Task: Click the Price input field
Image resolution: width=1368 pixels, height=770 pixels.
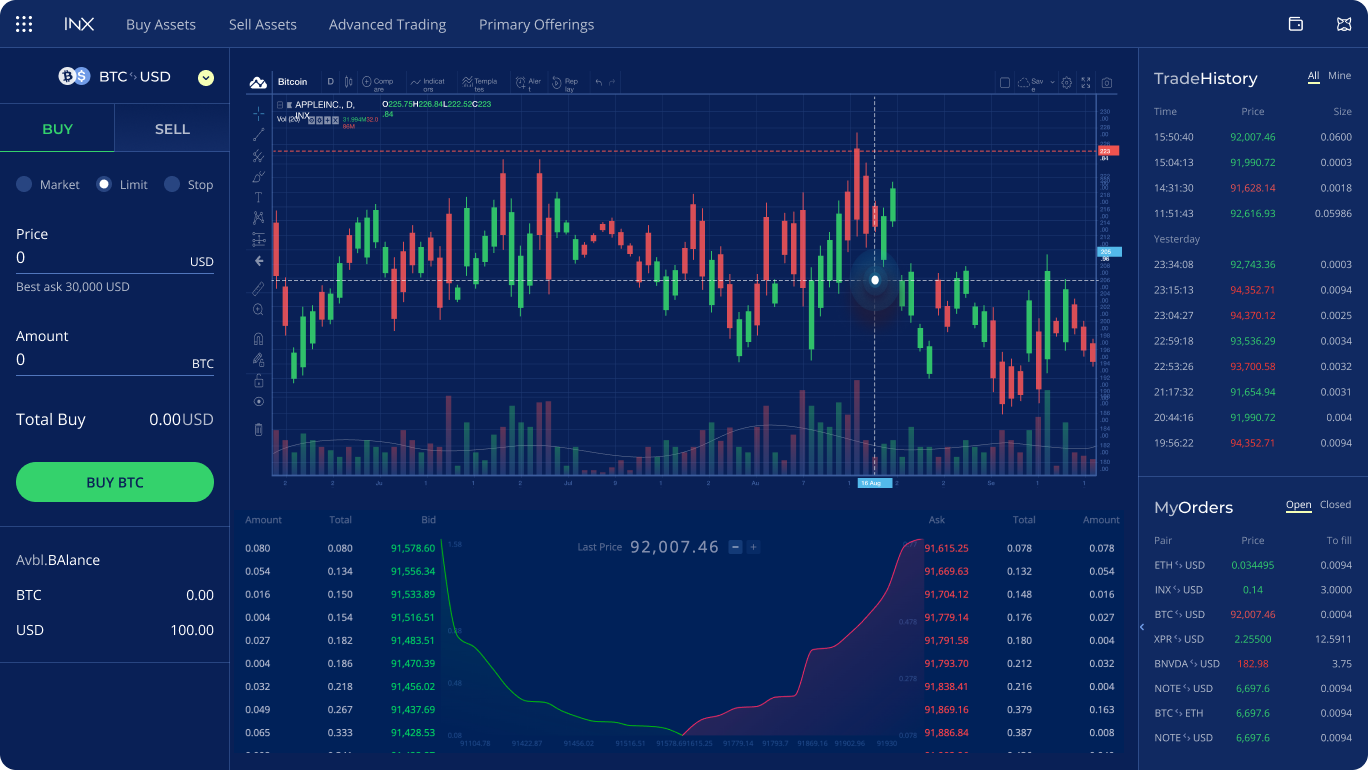Action: (100, 258)
